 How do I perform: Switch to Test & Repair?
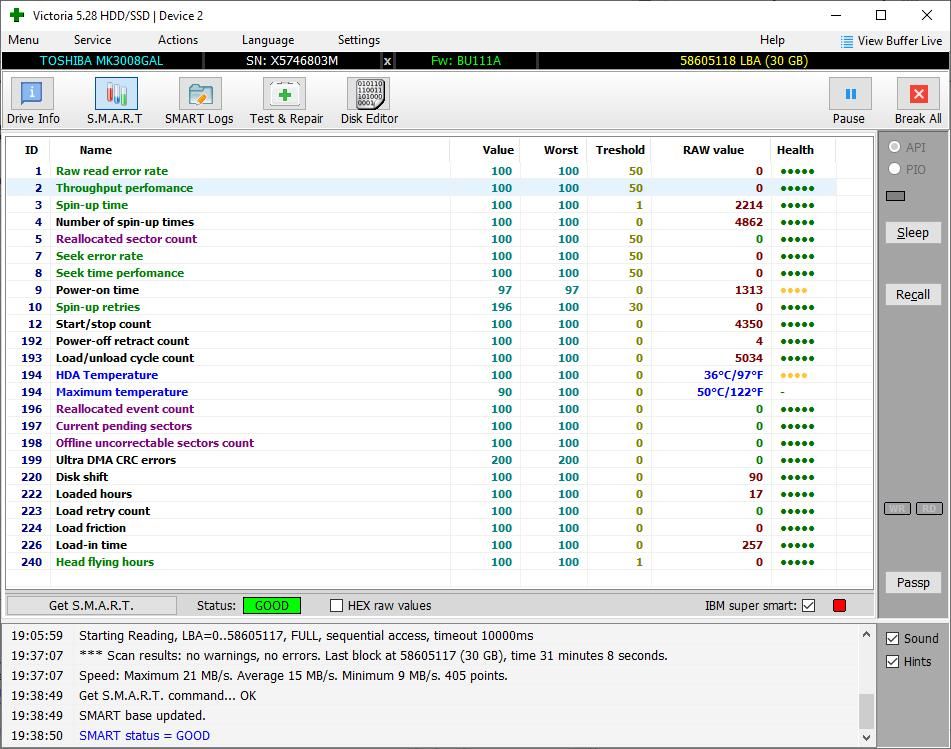click(286, 101)
